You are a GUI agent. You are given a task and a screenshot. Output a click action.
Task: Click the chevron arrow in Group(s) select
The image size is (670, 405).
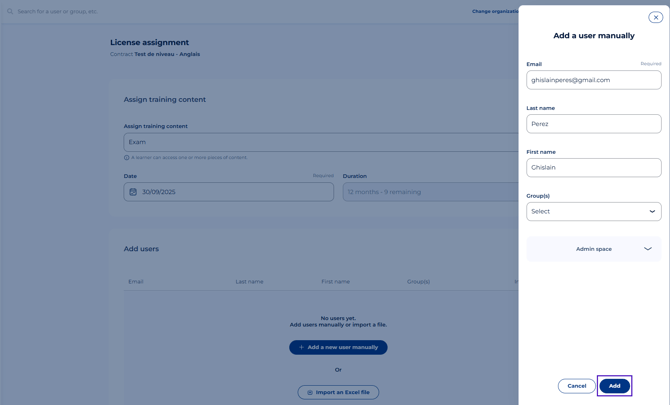pyautogui.click(x=652, y=212)
